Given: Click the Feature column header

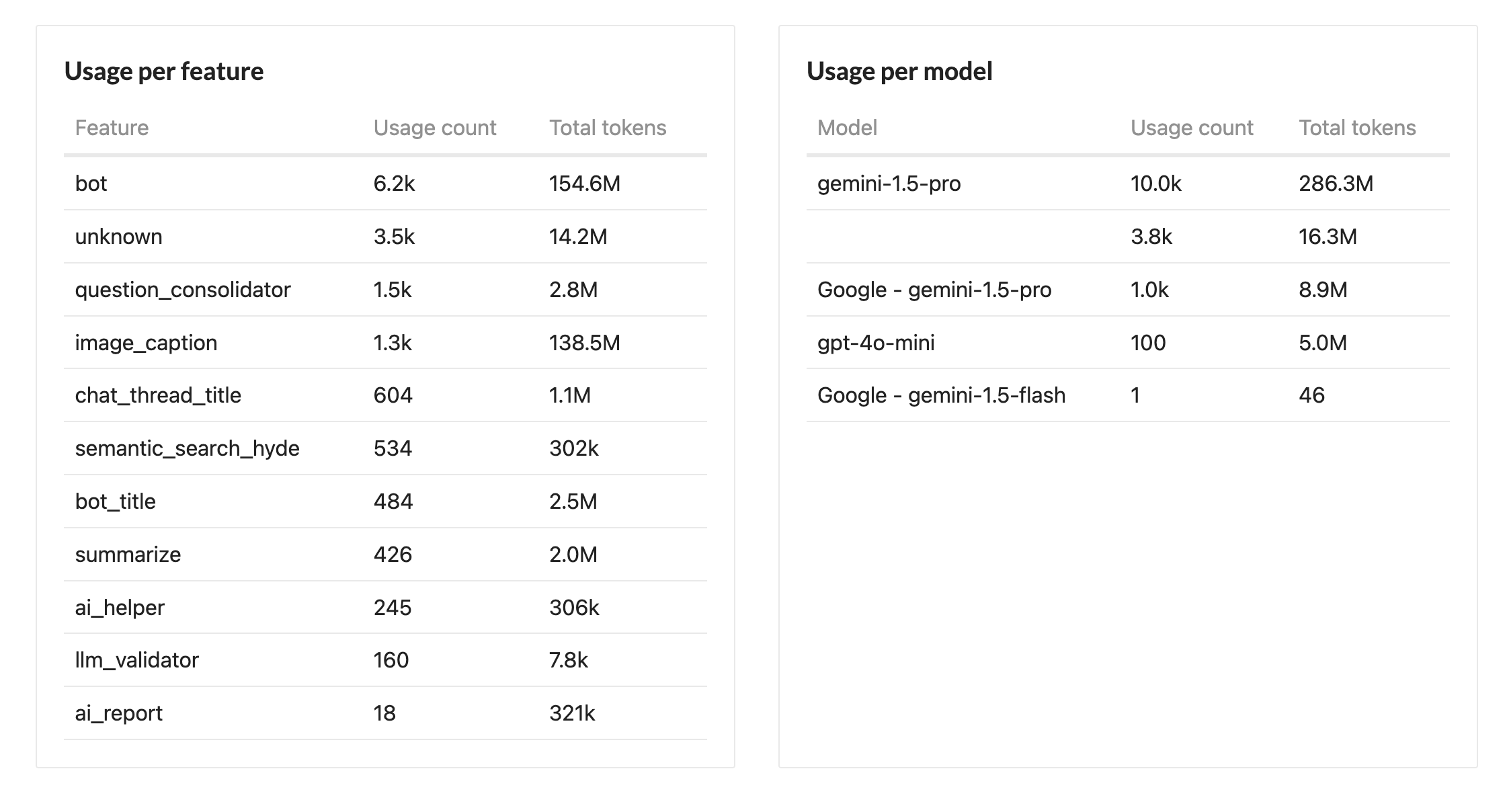Looking at the screenshot, I should pyautogui.click(x=112, y=128).
